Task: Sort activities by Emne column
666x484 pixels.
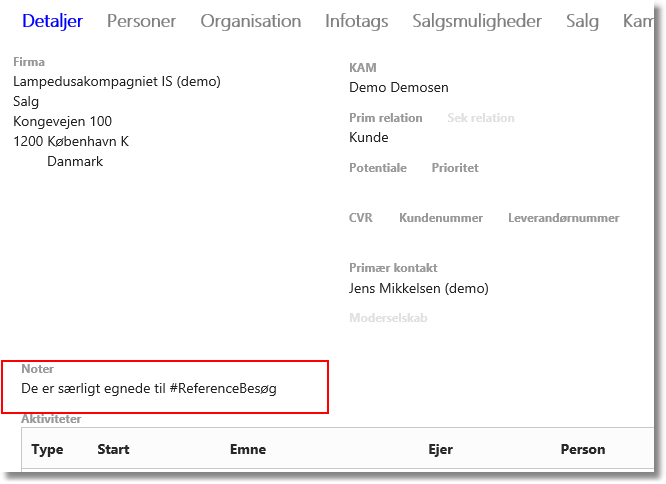Action: pyautogui.click(x=248, y=449)
